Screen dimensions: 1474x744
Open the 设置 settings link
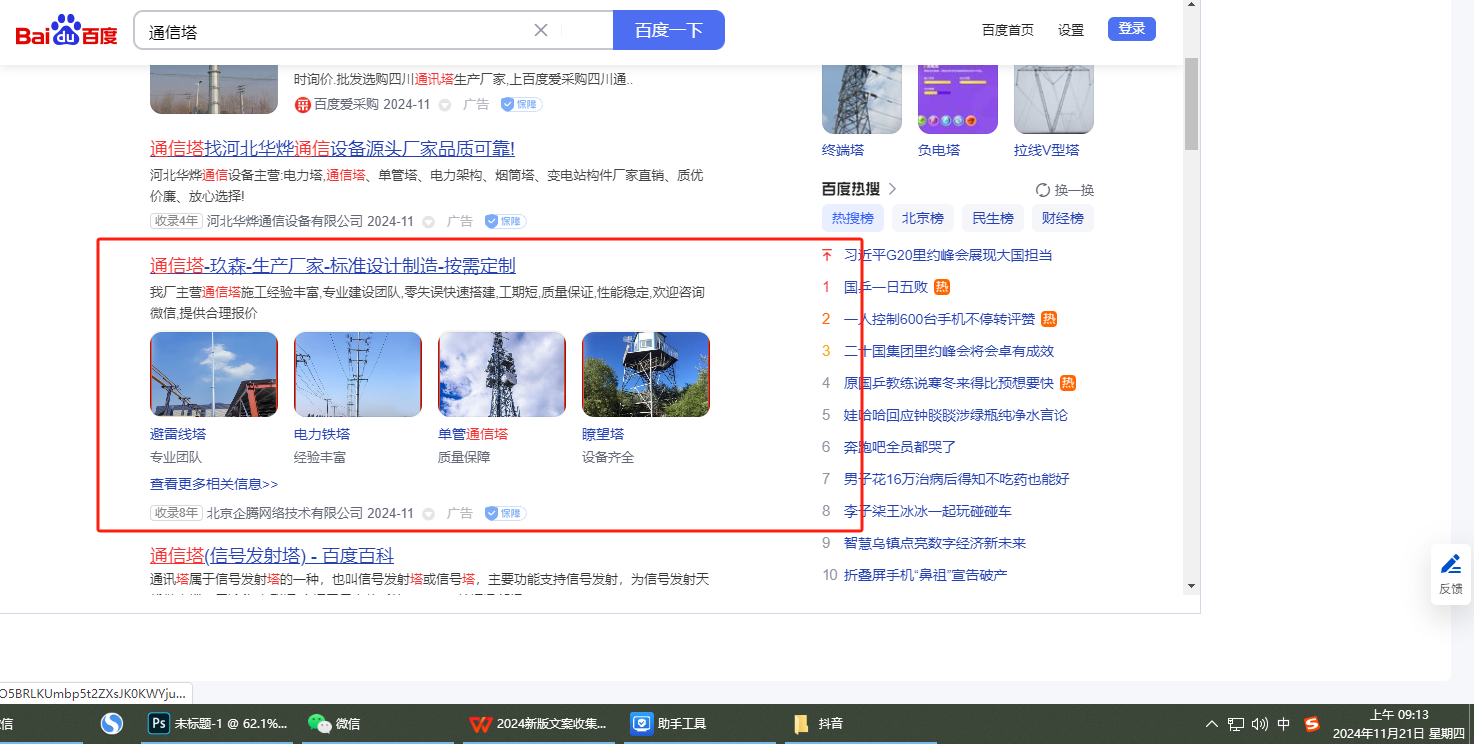click(x=1071, y=30)
